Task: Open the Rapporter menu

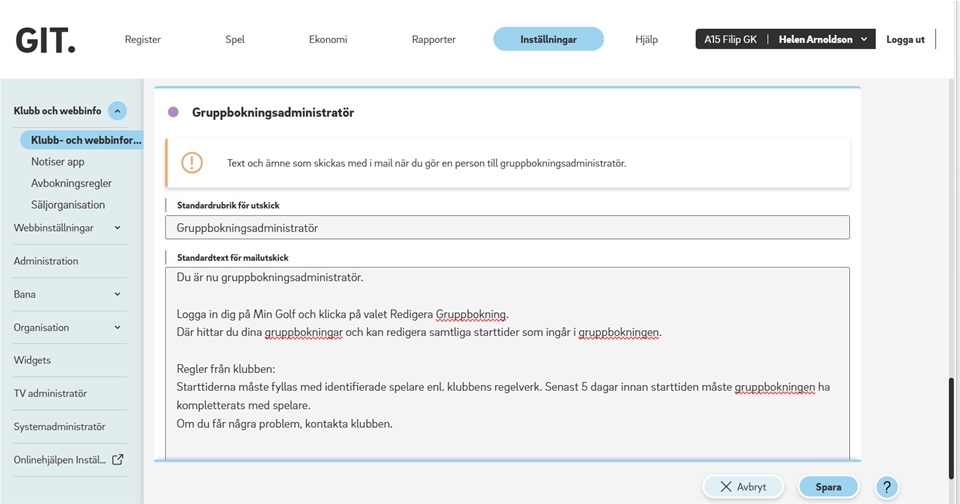Action: pos(433,40)
